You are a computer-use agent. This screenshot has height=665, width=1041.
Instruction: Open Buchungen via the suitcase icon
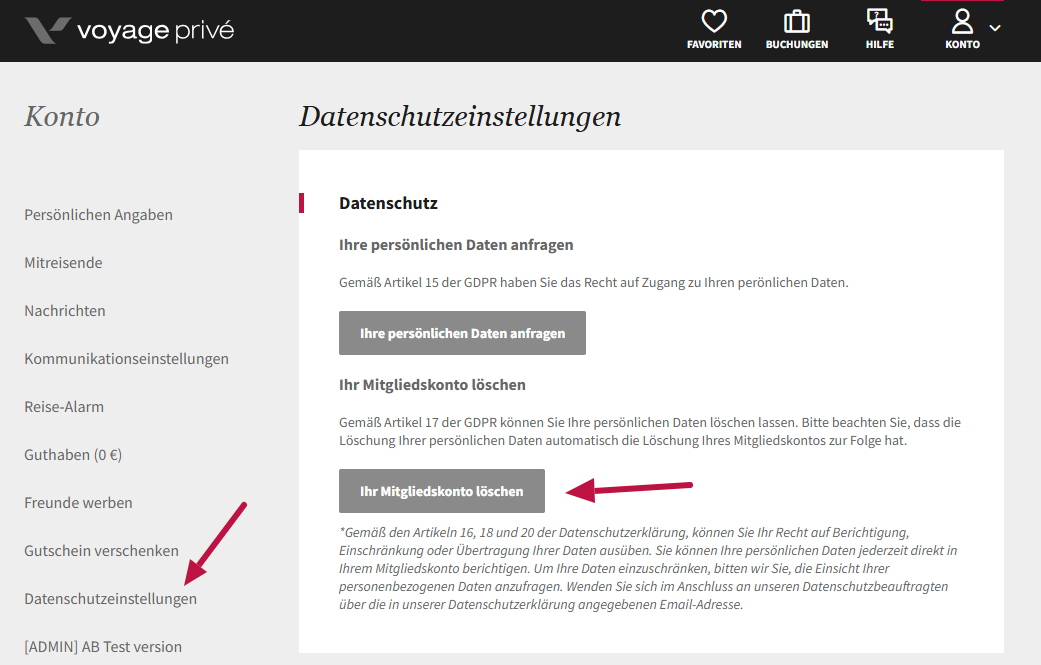point(797,21)
